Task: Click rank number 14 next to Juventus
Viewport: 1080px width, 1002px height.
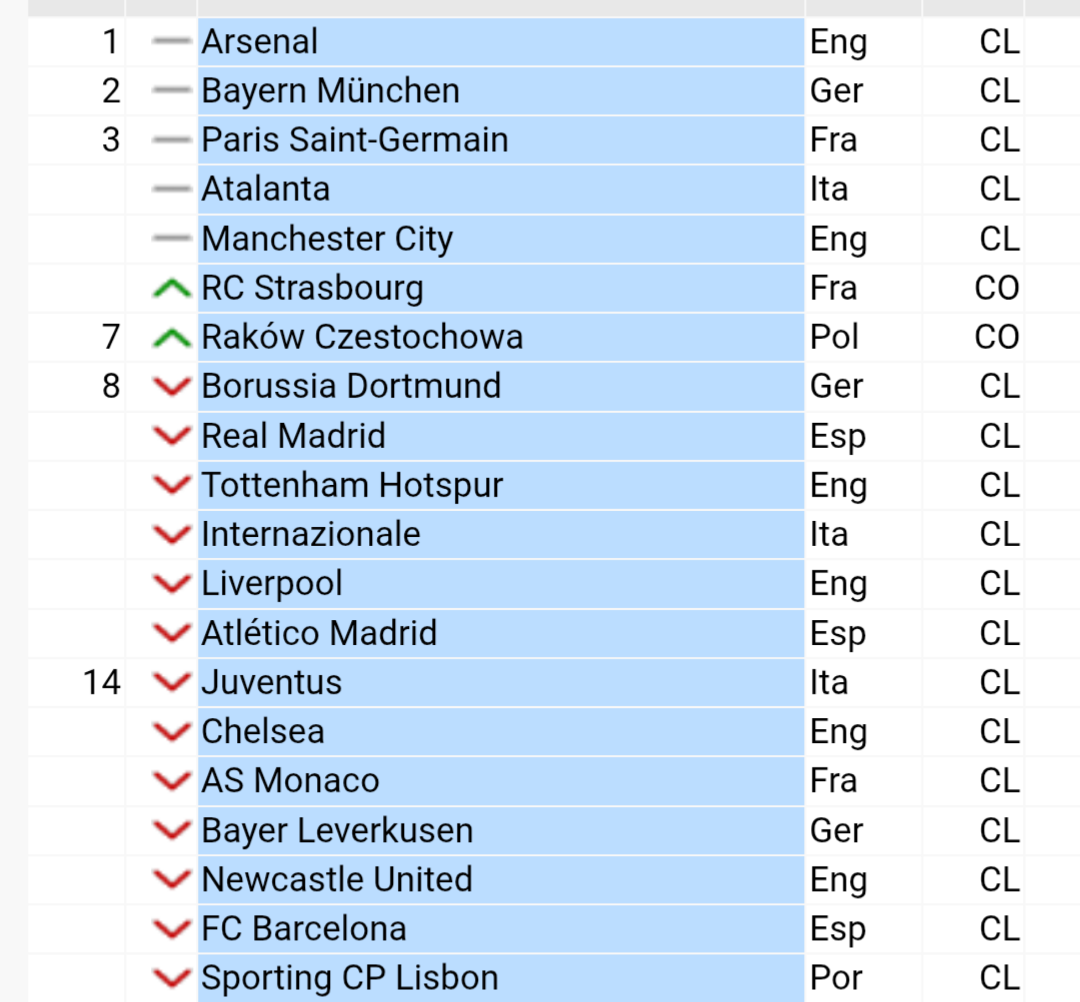Action: (101, 682)
